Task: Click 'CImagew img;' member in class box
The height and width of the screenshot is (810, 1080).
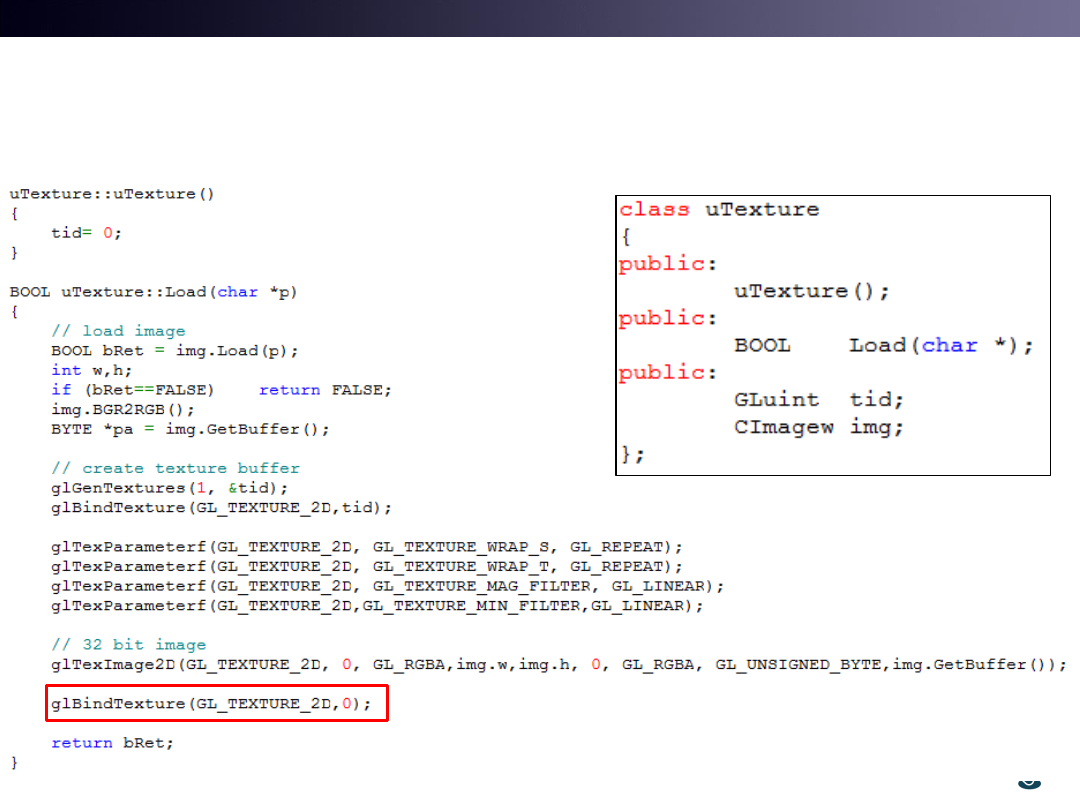Action: click(818, 427)
